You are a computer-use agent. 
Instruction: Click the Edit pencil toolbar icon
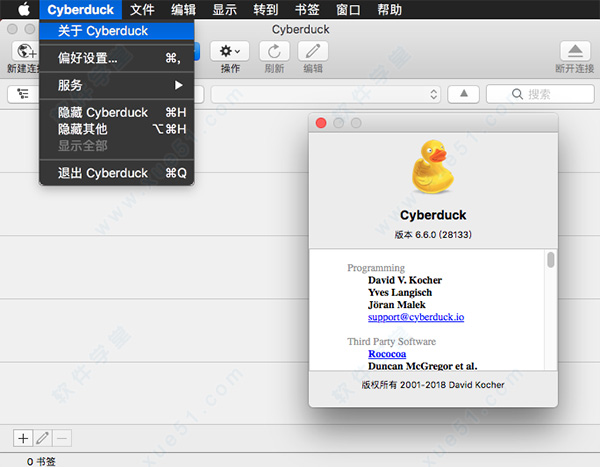click(313, 51)
